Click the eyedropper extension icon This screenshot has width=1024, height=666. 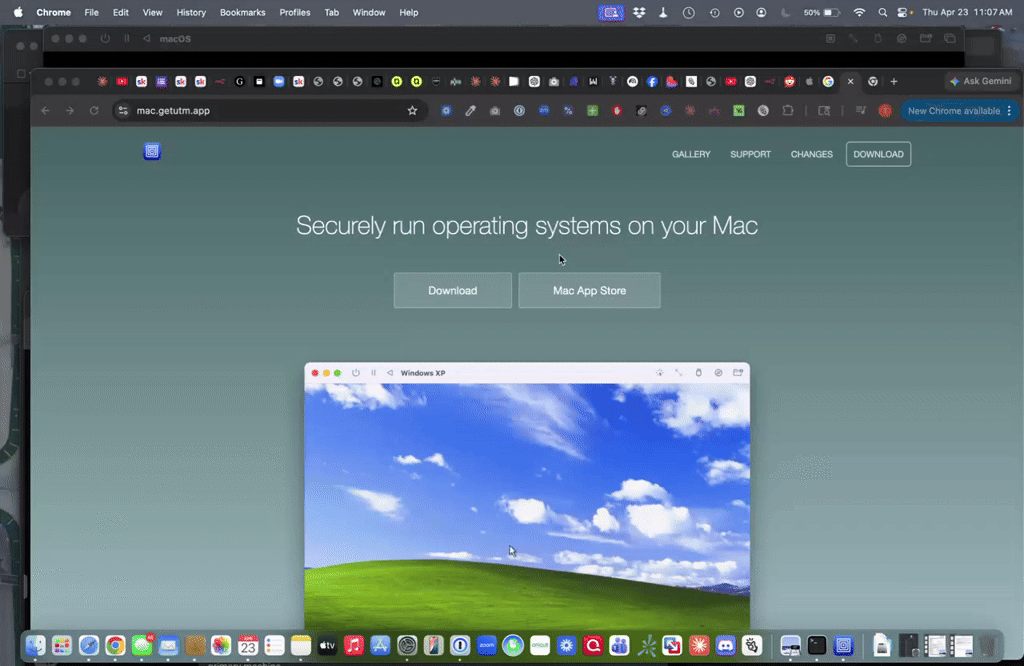pyautogui.click(x=470, y=110)
